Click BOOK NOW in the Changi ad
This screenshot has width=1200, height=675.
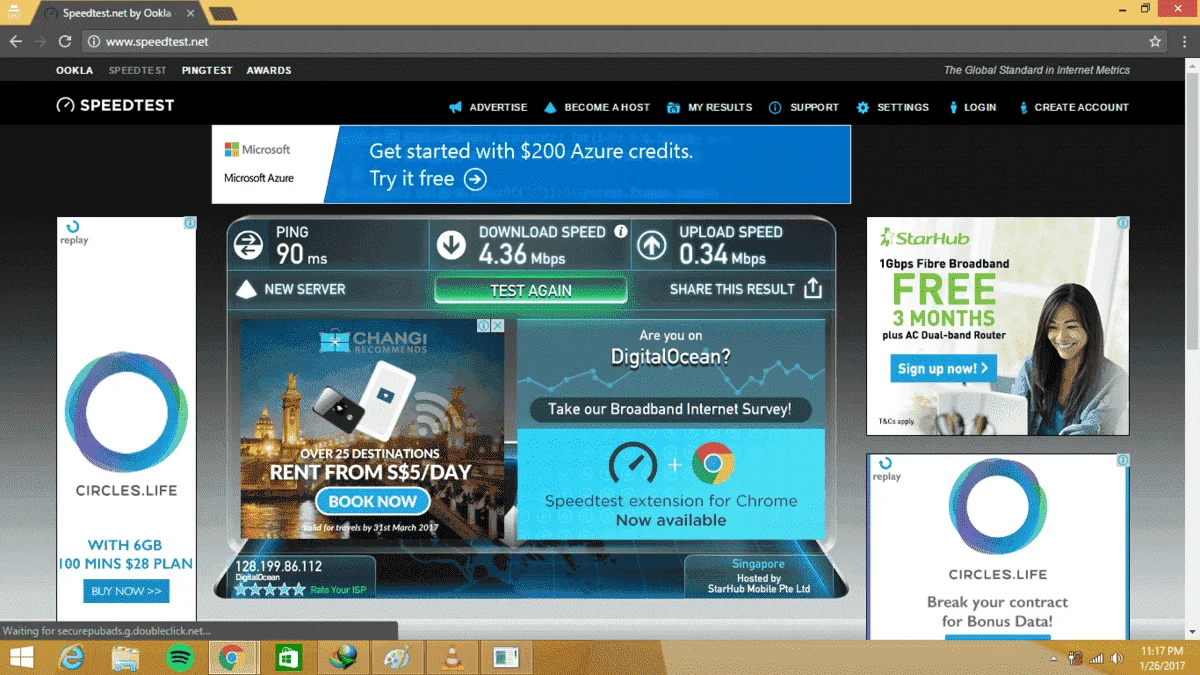[x=373, y=501]
